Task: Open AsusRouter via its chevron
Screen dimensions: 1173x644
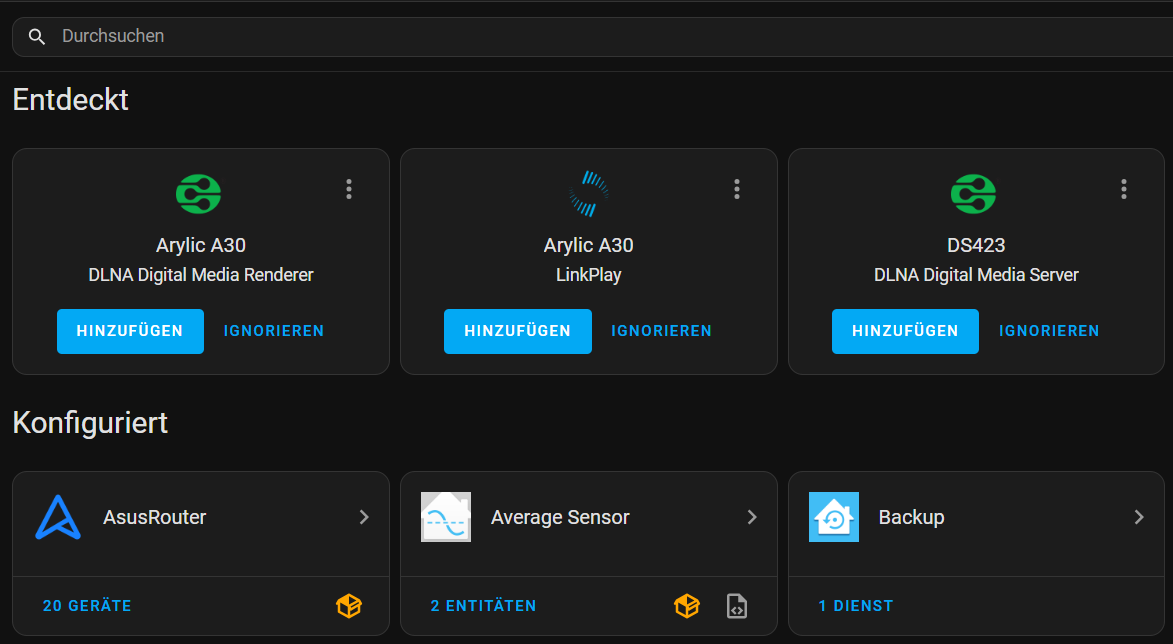Action: (364, 517)
